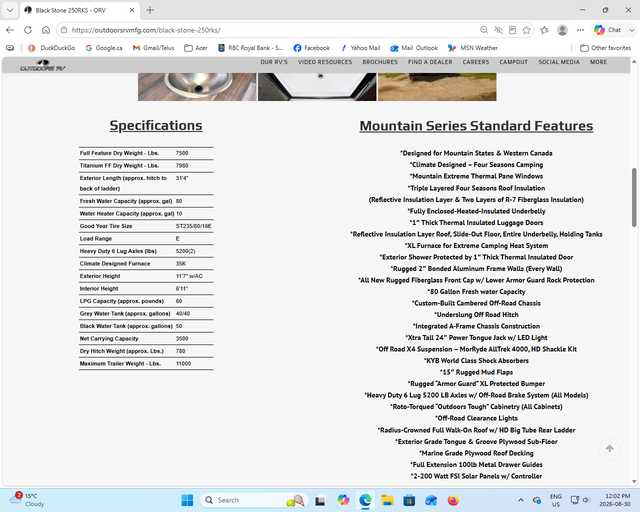Open the Copilot Chat button

tap(608, 30)
